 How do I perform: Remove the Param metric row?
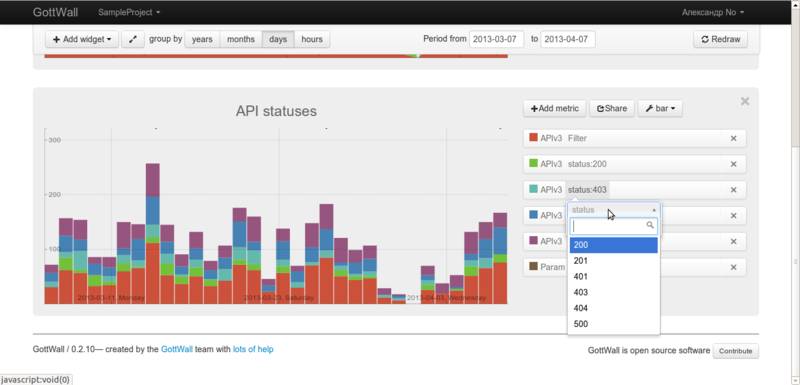(x=733, y=267)
